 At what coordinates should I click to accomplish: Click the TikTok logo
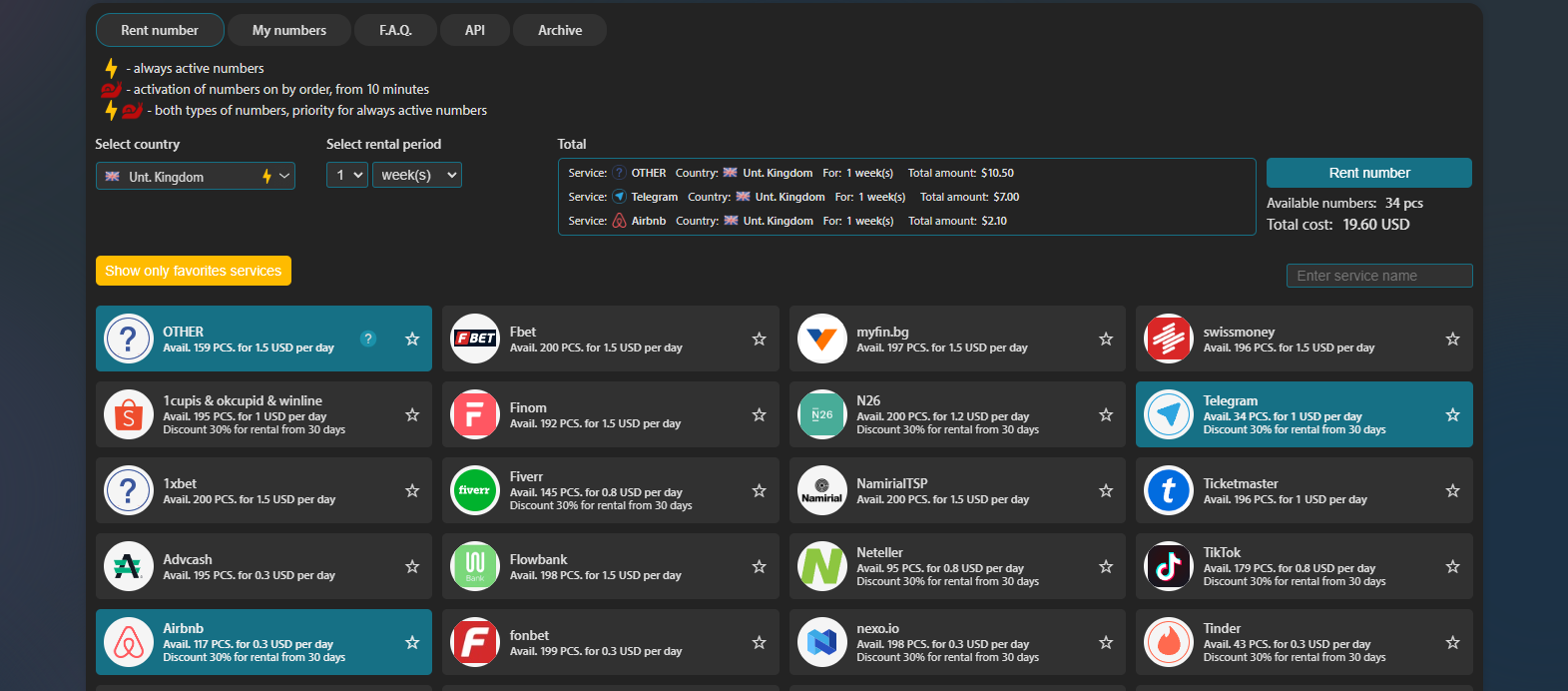click(x=1169, y=566)
